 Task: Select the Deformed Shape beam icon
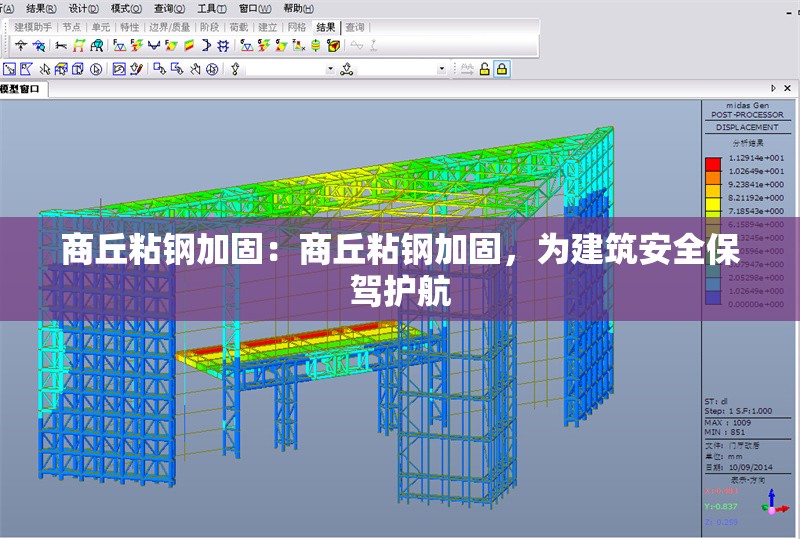click(61, 46)
